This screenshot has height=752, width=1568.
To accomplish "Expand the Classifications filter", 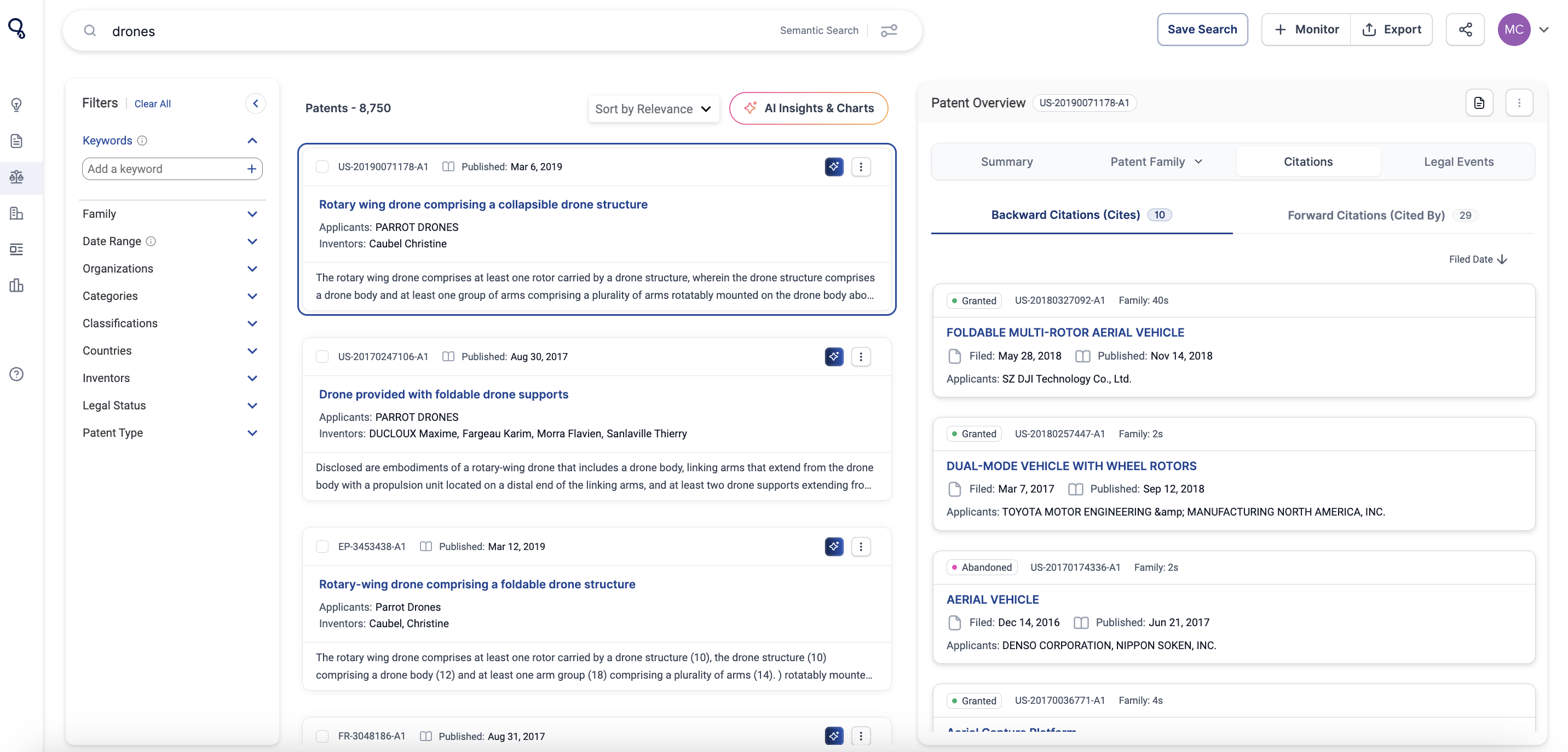I will [252, 323].
